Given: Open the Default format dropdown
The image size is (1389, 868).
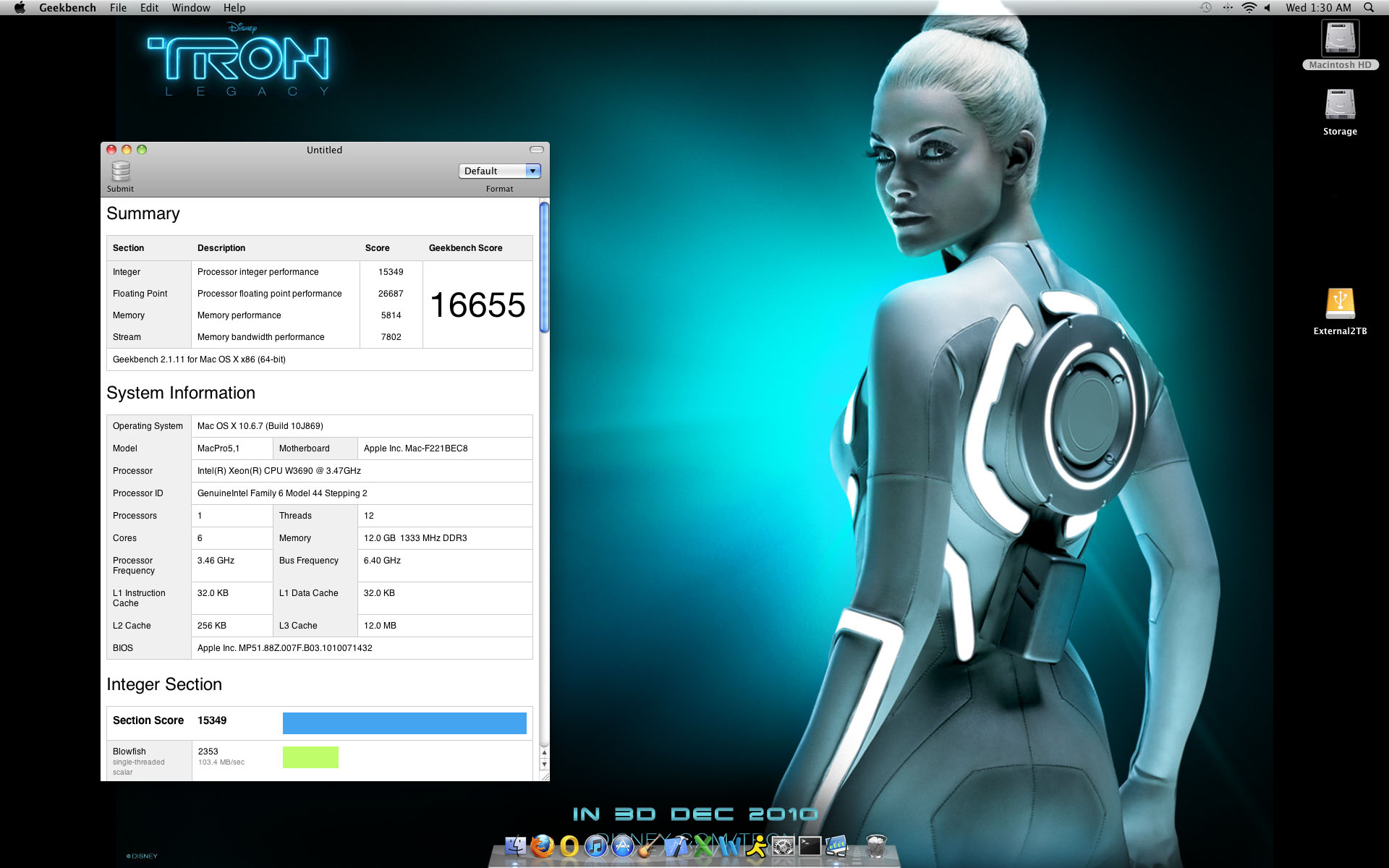Looking at the screenshot, I should click(492, 171).
